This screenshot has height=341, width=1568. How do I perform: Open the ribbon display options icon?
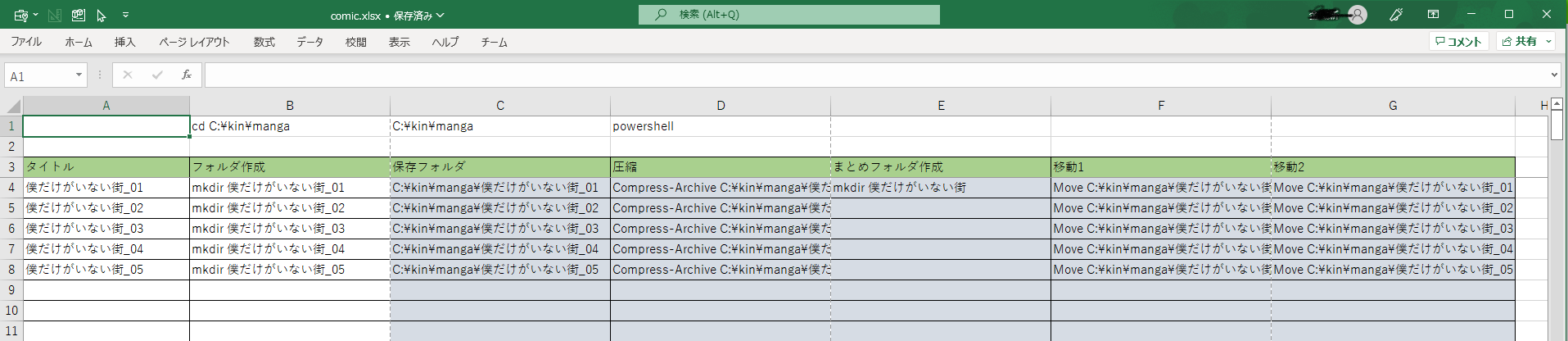tap(1433, 15)
